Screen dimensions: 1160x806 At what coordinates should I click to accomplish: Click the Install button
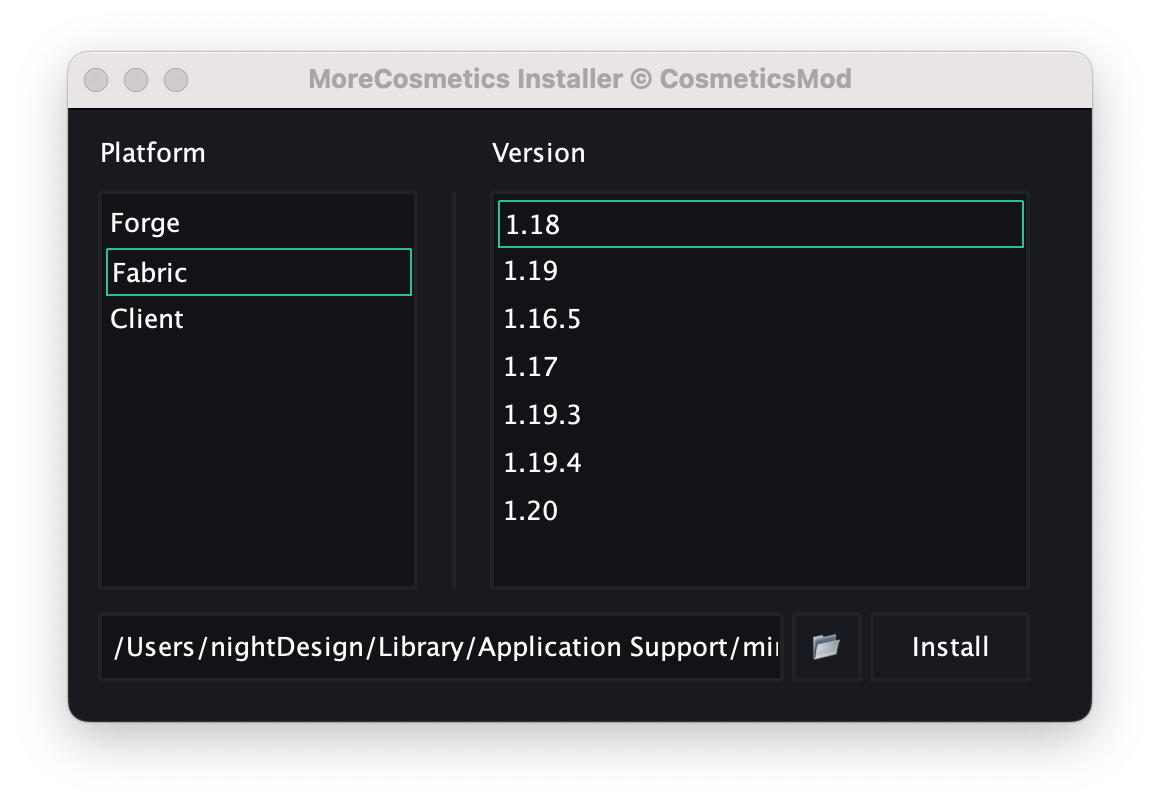950,647
